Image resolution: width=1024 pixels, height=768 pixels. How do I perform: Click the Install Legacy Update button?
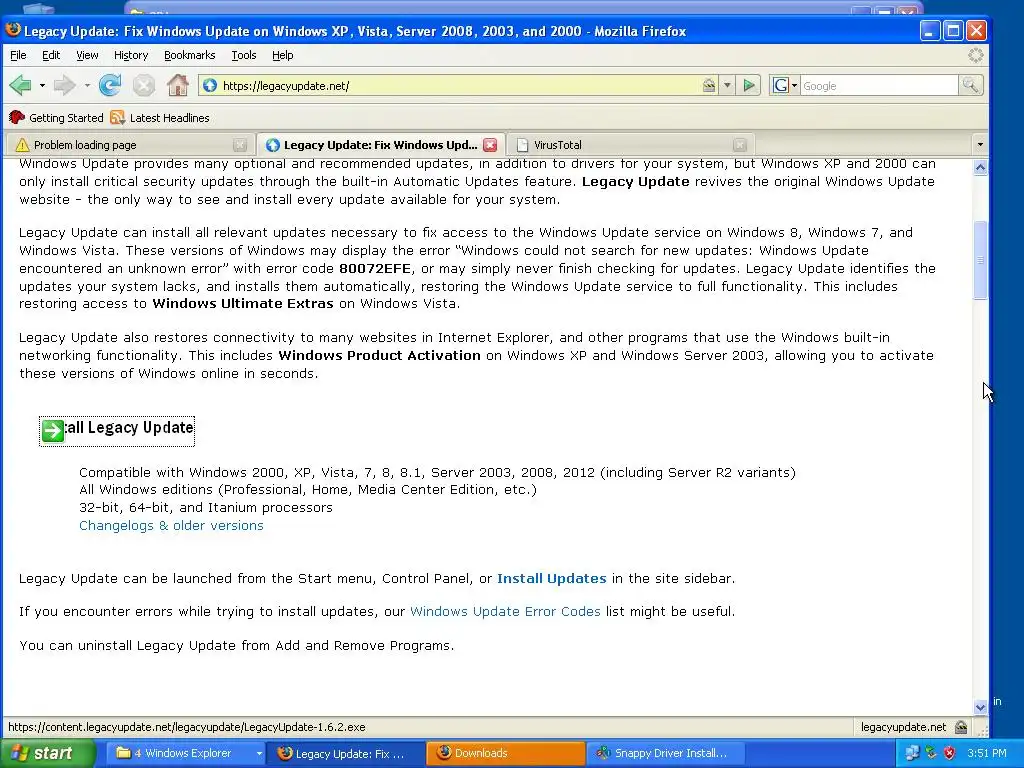[x=117, y=431]
